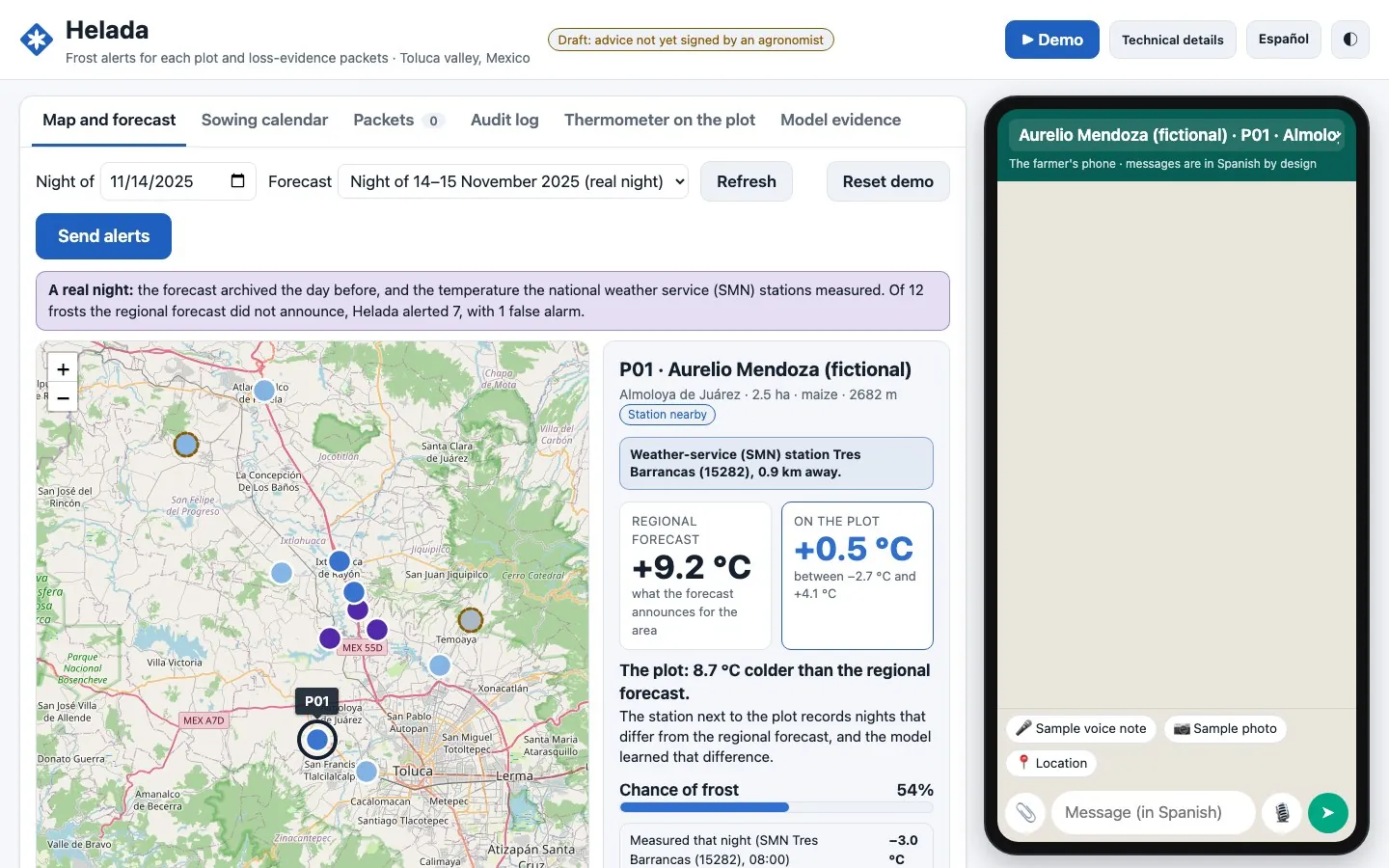Image resolution: width=1389 pixels, height=868 pixels.
Task: Click the light blue marker near Toluca
Action: coord(367,771)
